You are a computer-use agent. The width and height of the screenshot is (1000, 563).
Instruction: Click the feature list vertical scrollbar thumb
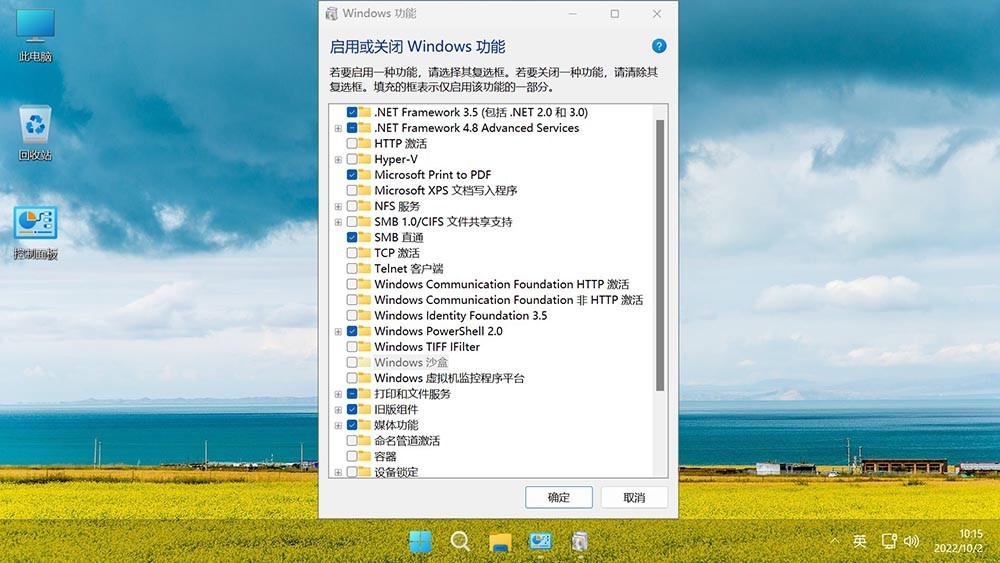point(660,255)
